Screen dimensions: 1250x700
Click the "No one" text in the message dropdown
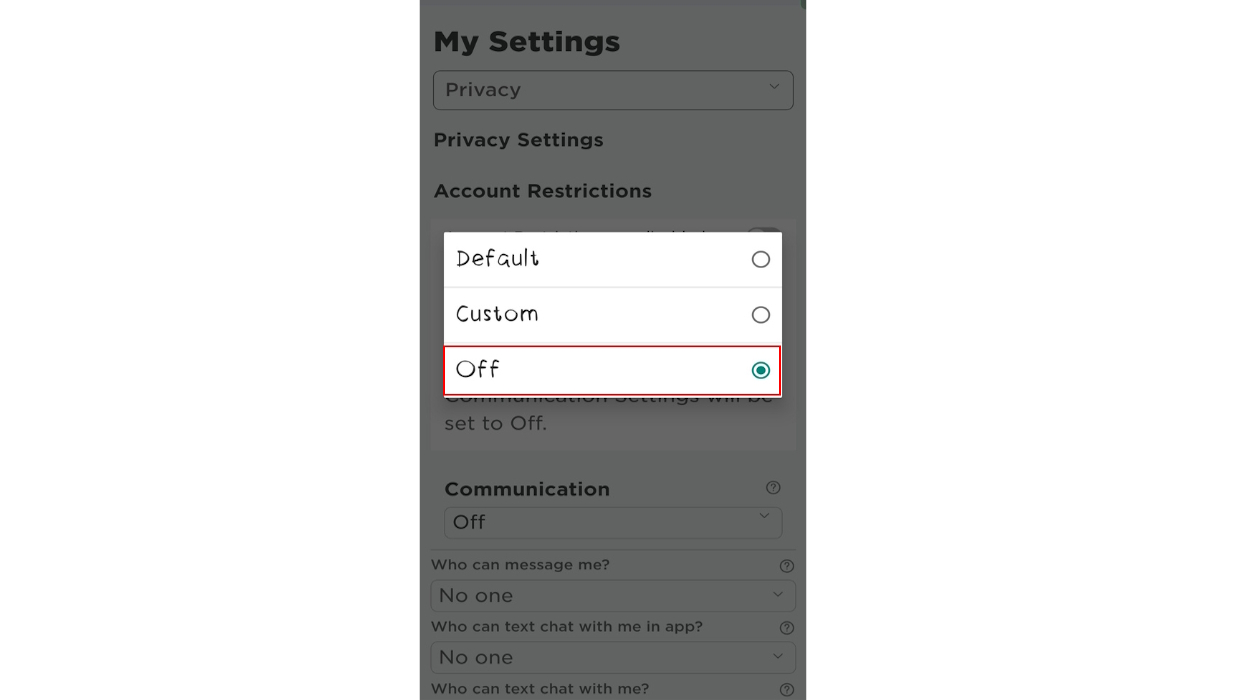(x=475, y=595)
